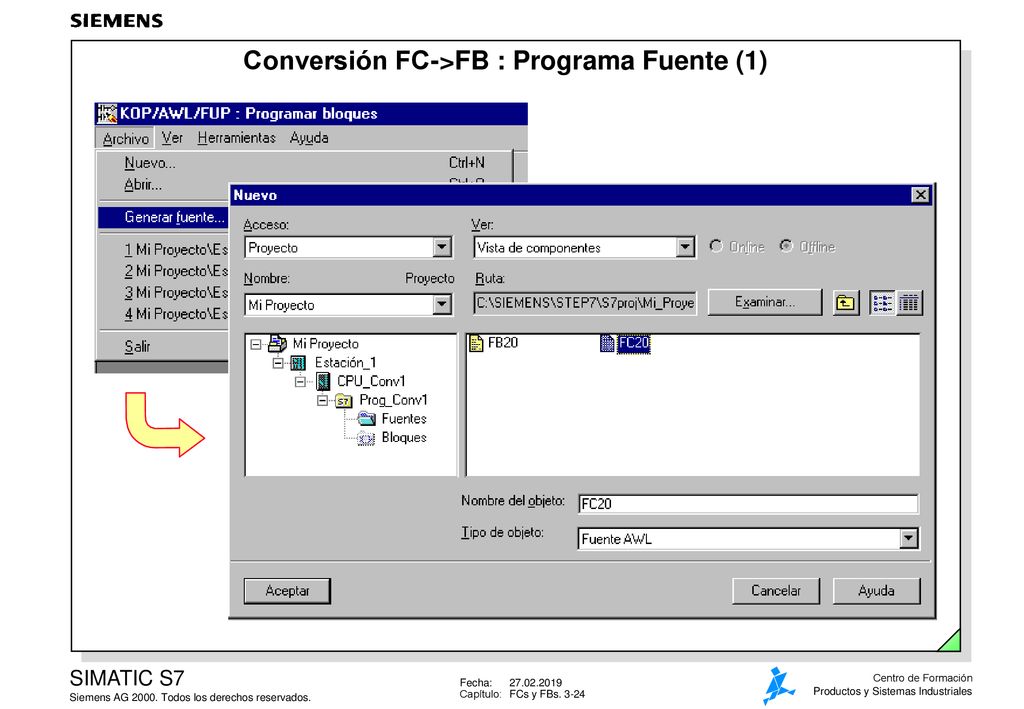Select the Online radio button
Screen dimensions: 1024x709
point(716,246)
